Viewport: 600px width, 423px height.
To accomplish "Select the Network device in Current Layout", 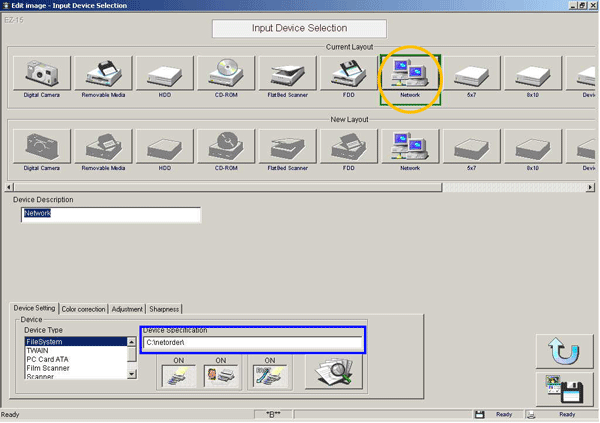I will (410, 77).
